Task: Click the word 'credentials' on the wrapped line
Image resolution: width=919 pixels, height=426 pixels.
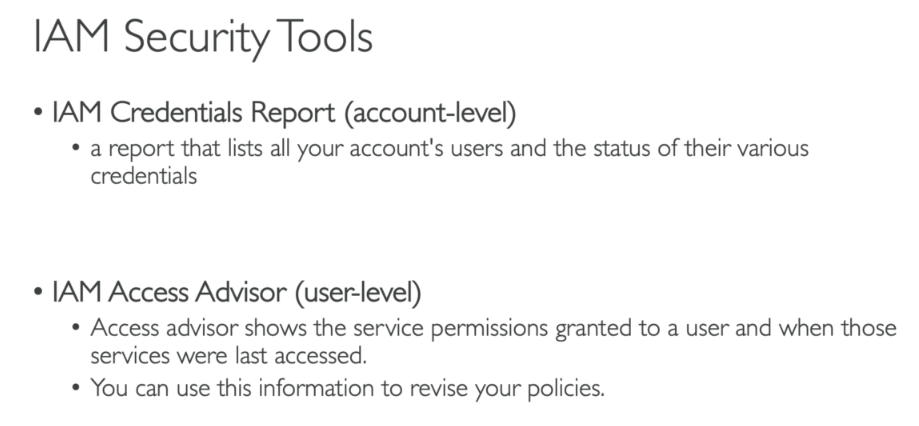Action: 144,176
